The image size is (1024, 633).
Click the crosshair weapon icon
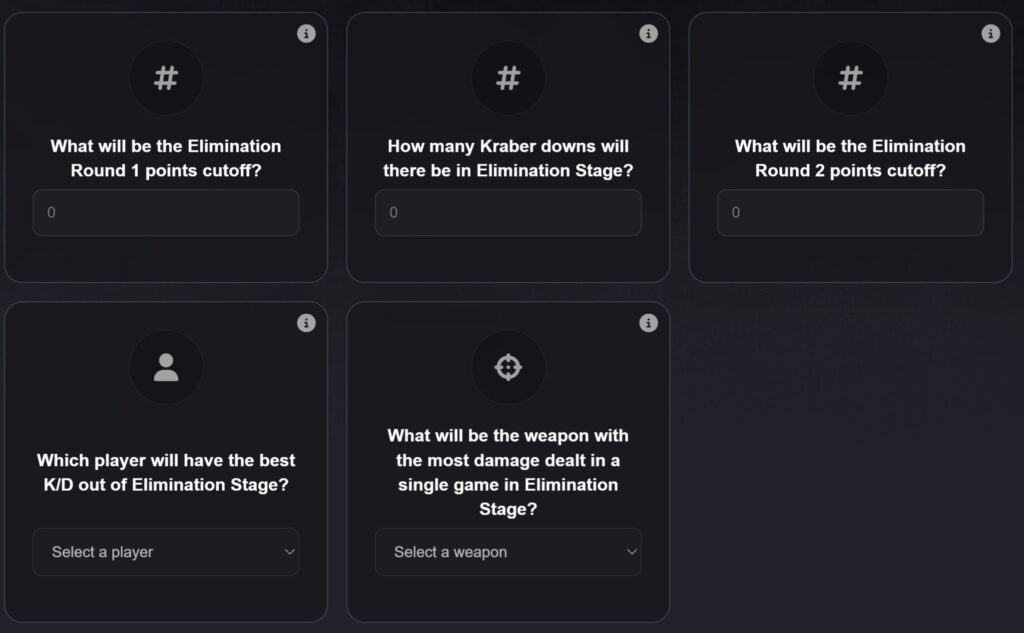(x=508, y=368)
